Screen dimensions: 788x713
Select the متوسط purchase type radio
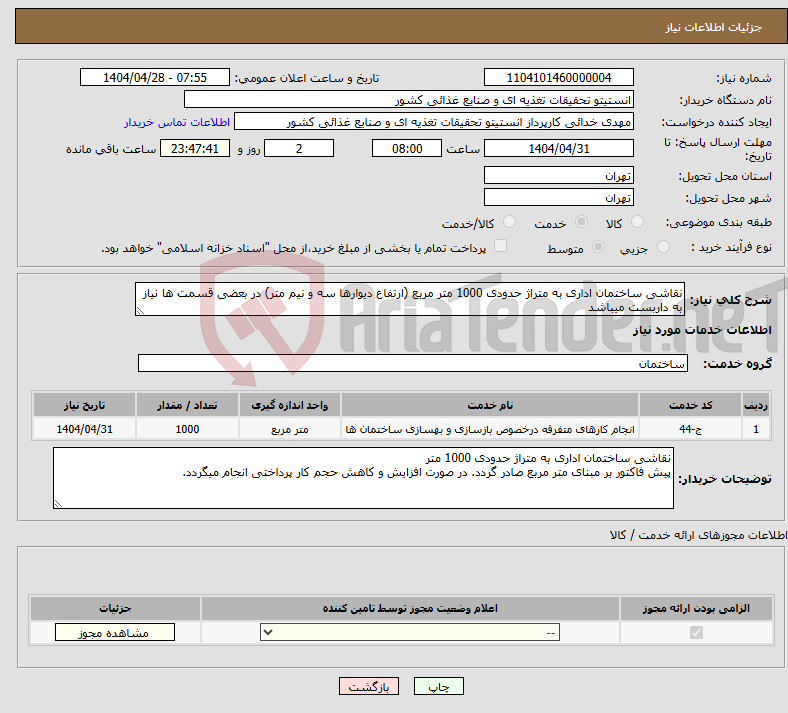pos(598,247)
